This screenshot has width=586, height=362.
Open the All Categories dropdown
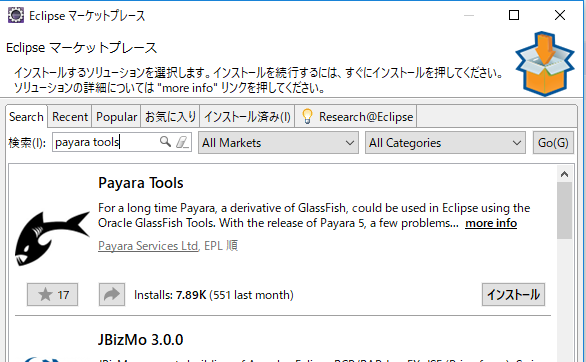click(x=445, y=143)
